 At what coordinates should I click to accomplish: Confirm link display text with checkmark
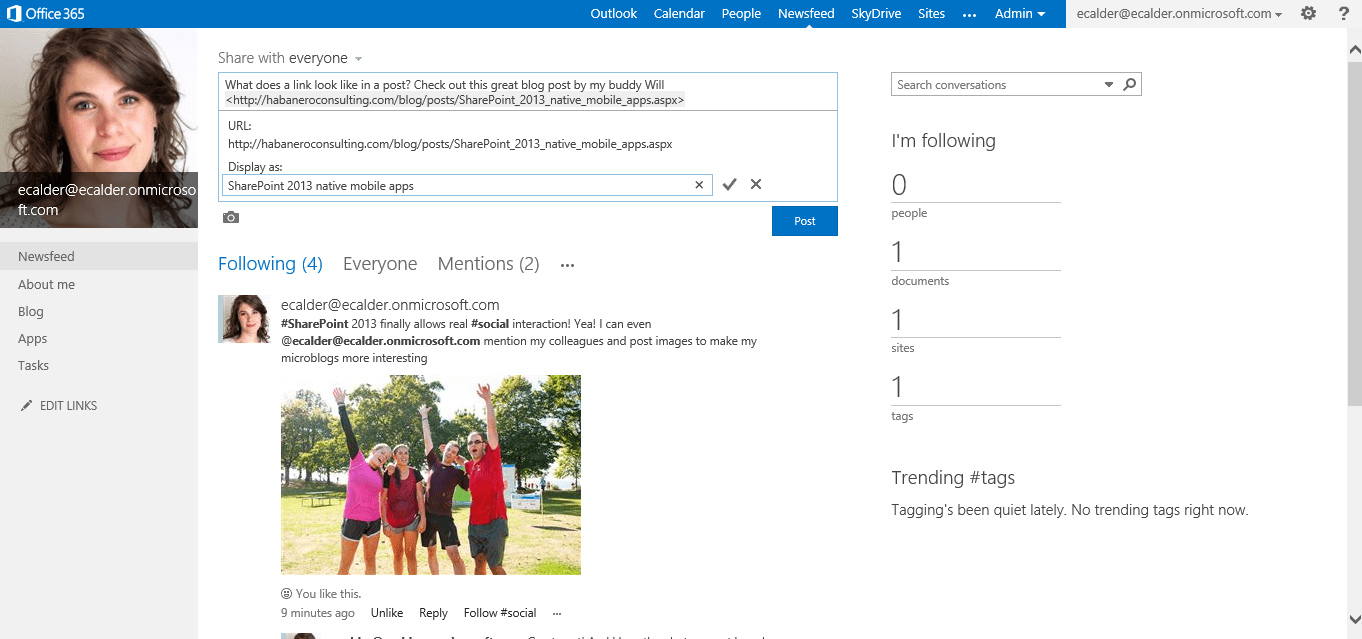coord(729,184)
